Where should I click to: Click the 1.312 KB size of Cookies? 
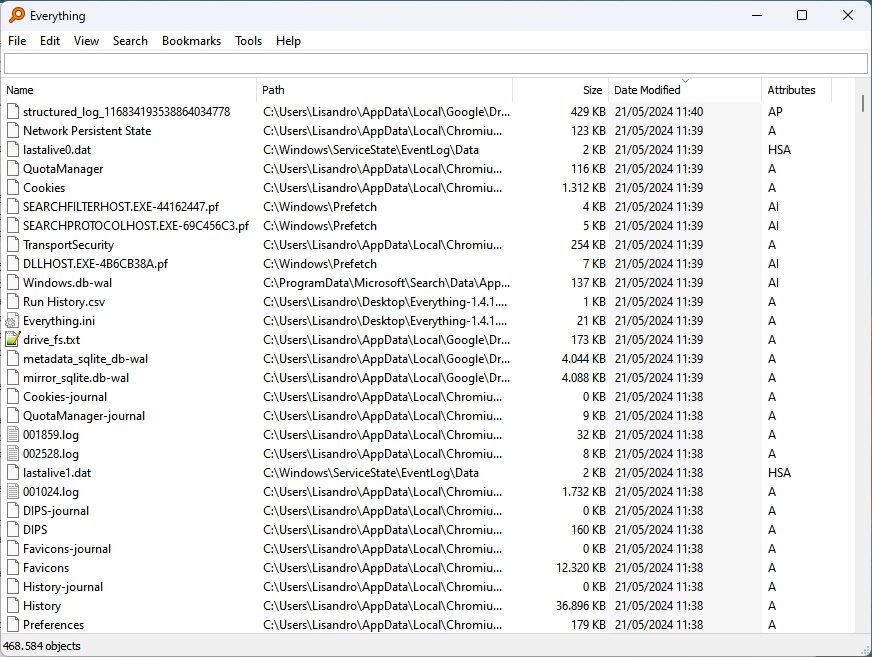[x=584, y=188]
